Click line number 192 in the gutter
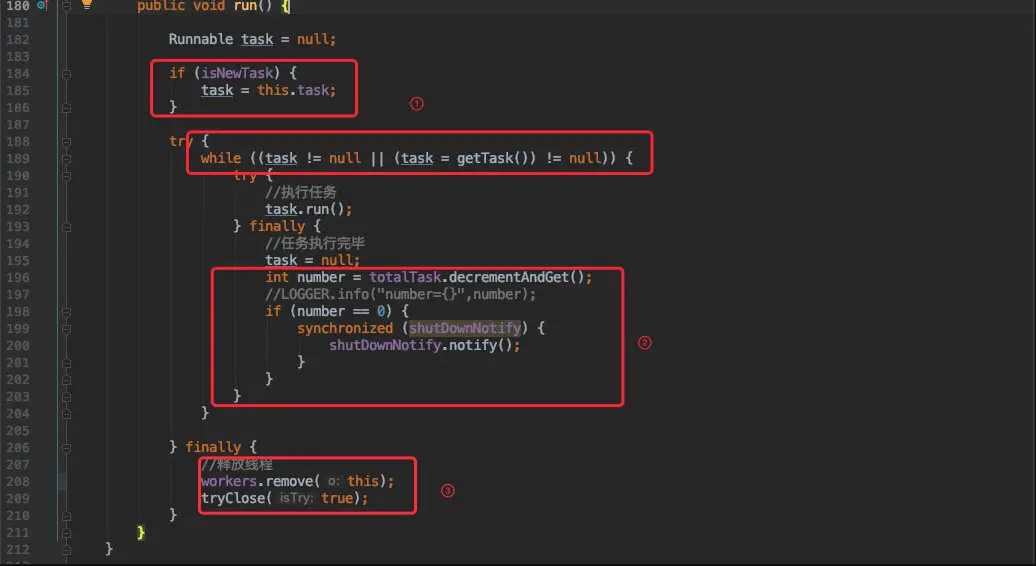Viewport: 1036px width, 566px height. (x=17, y=209)
